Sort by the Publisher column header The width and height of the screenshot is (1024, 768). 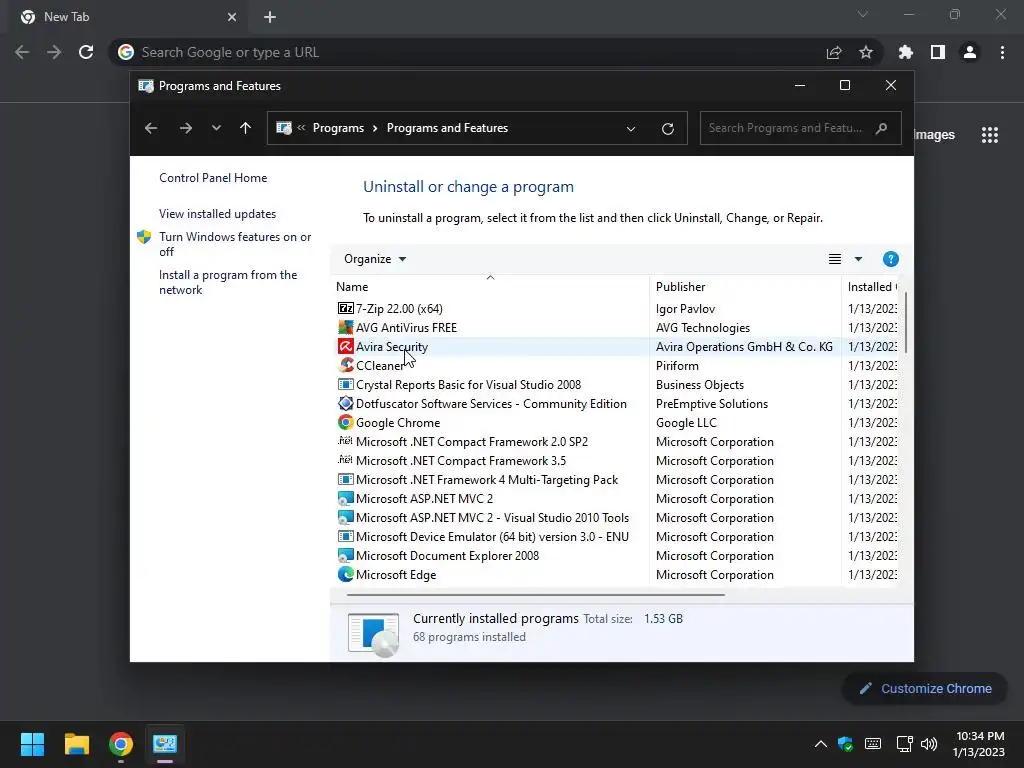pyautogui.click(x=745, y=286)
